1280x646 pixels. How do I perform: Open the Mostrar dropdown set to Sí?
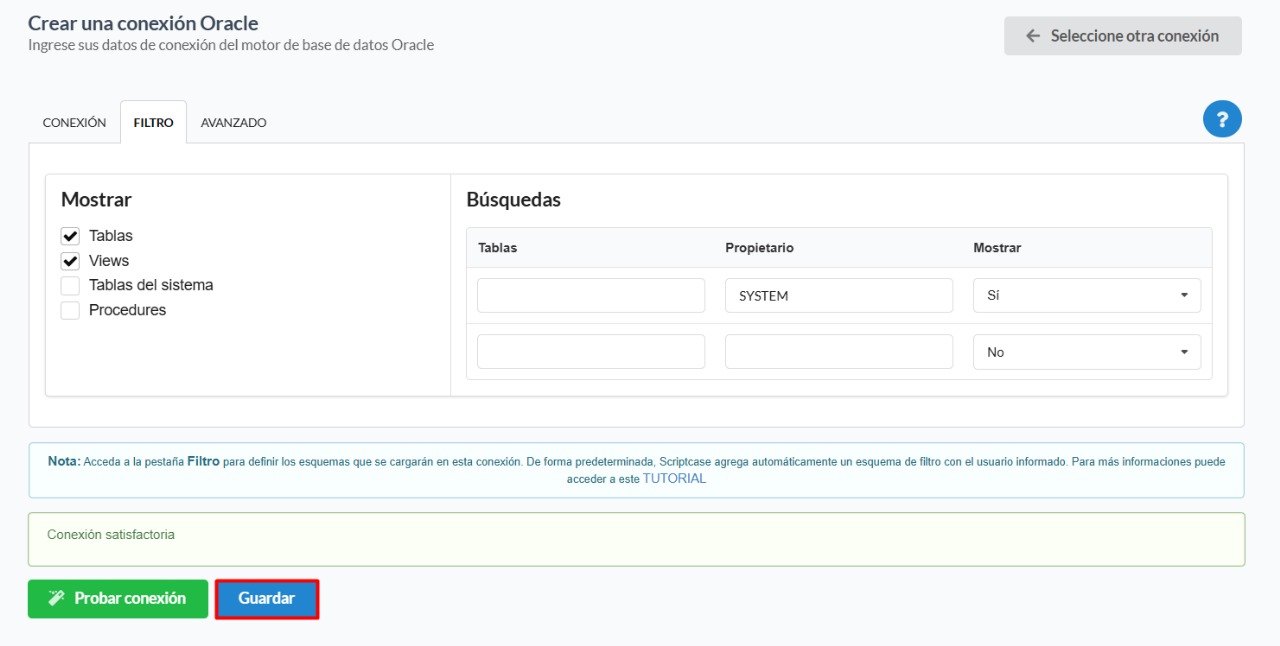pos(1087,296)
